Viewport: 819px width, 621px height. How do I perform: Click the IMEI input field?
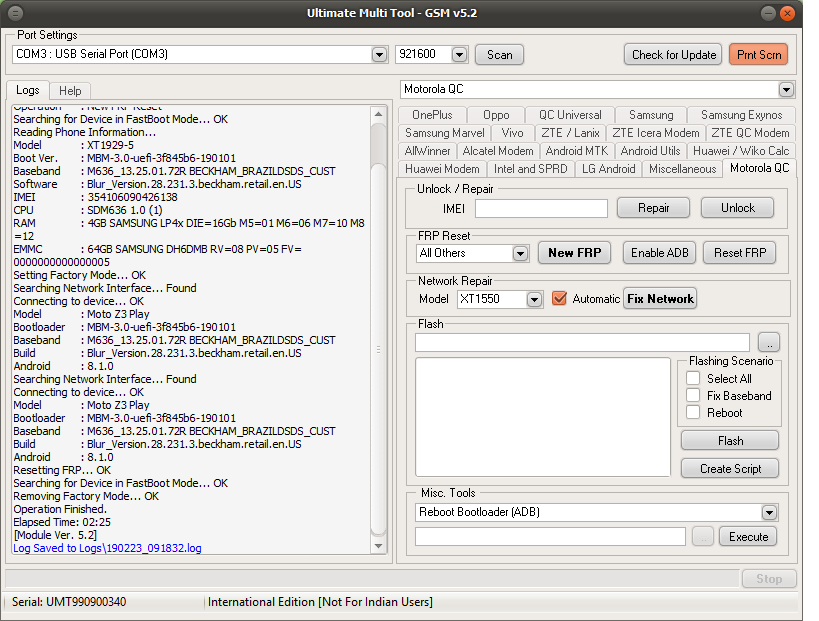(x=541, y=208)
